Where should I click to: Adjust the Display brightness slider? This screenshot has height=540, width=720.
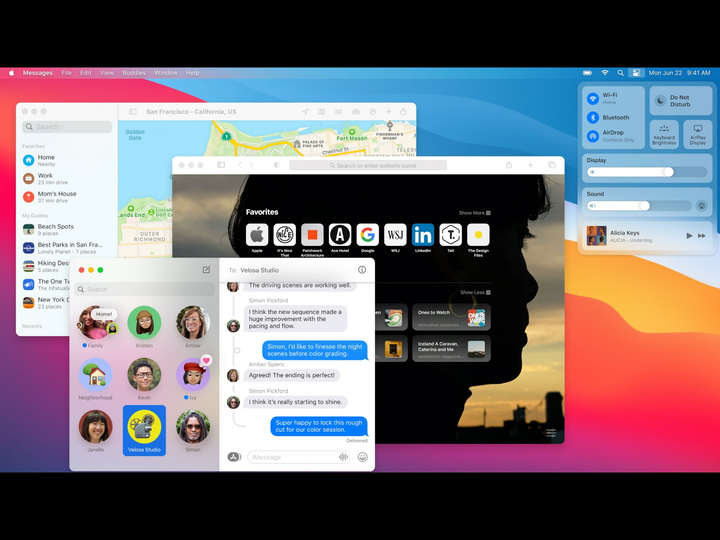pyautogui.click(x=647, y=172)
